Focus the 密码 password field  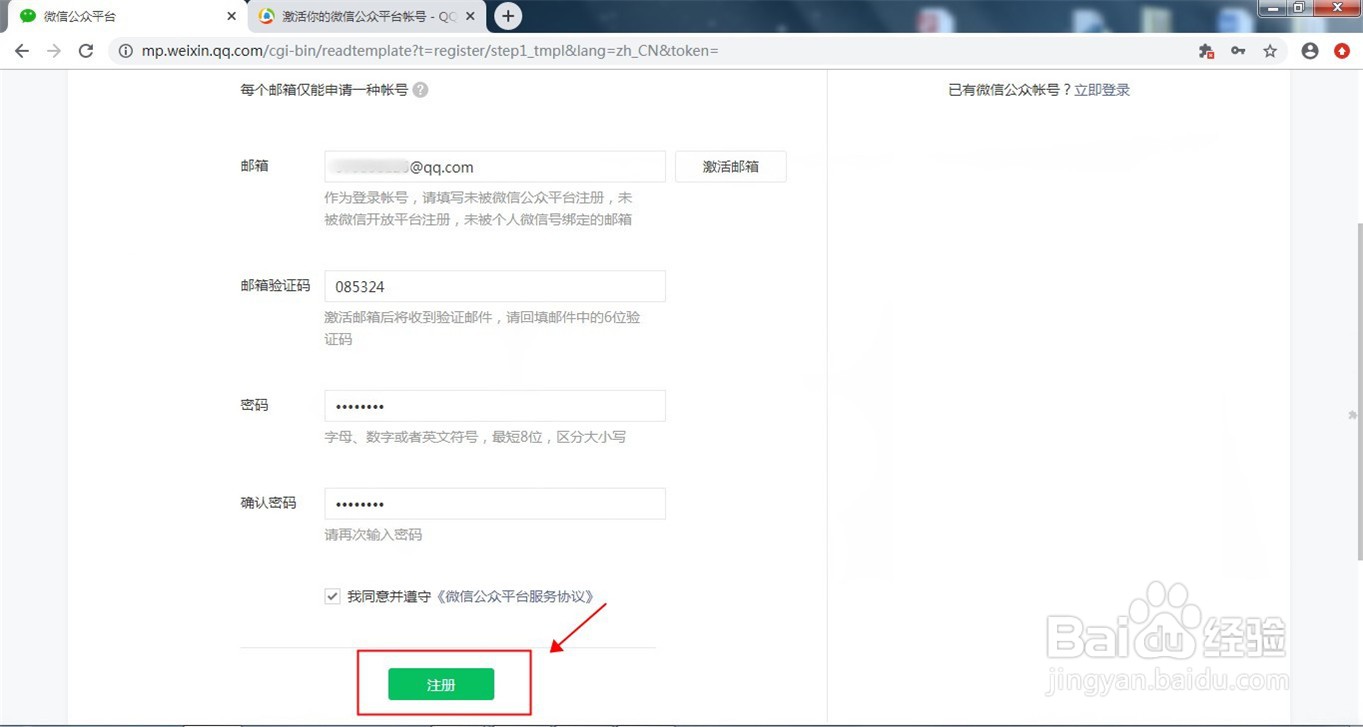pos(495,406)
